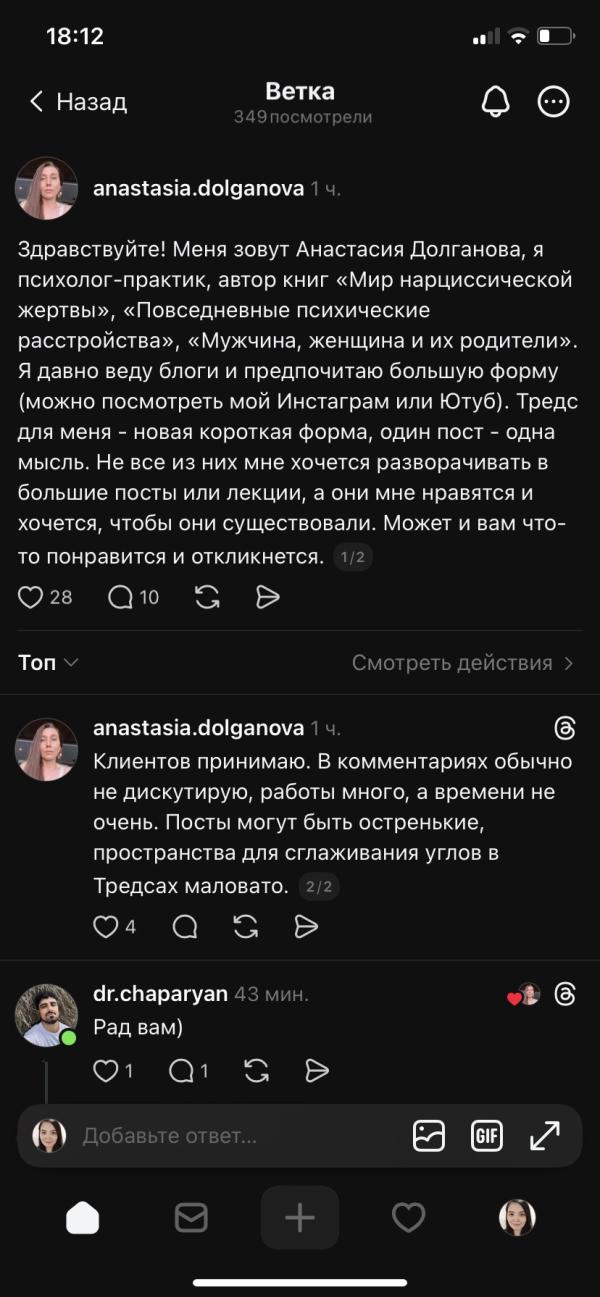Open the Топ sort order dropdown
This screenshot has width=600, height=1297.
46,662
